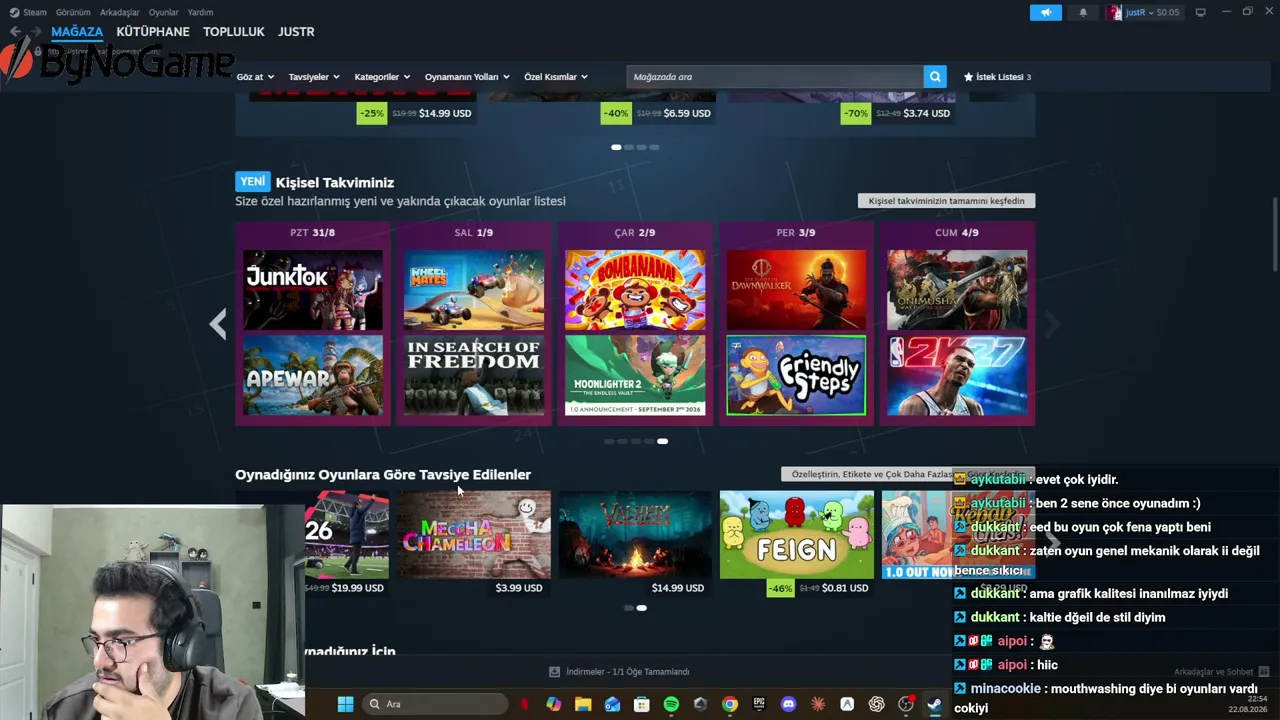The height and width of the screenshot is (720, 1280).
Task: Open the Dawnwalker game thumbnail
Action: (796, 290)
